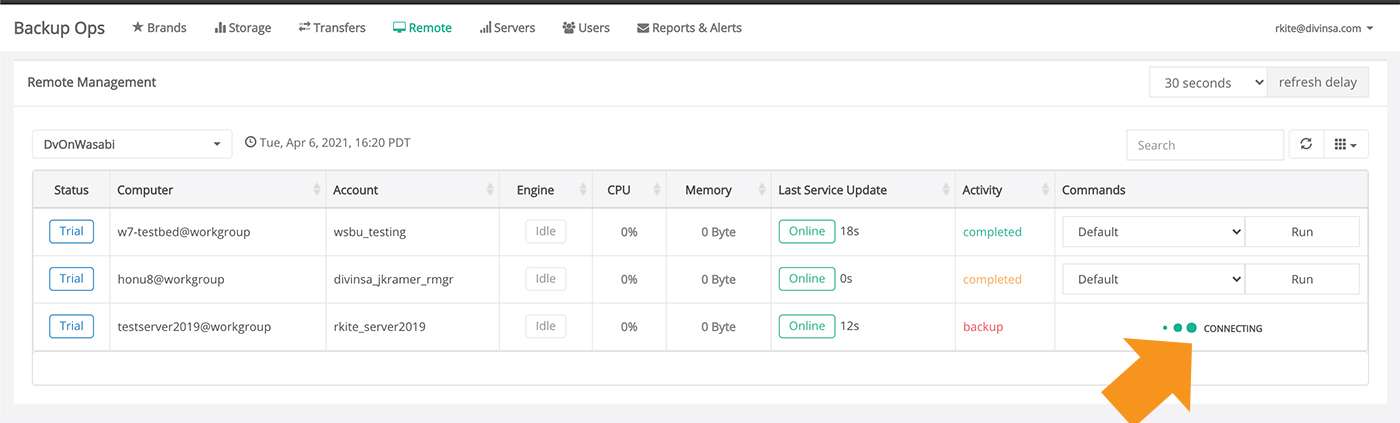Click account wsbu_testing
This screenshot has width=1400, height=423.
click(x=369, y=232)
